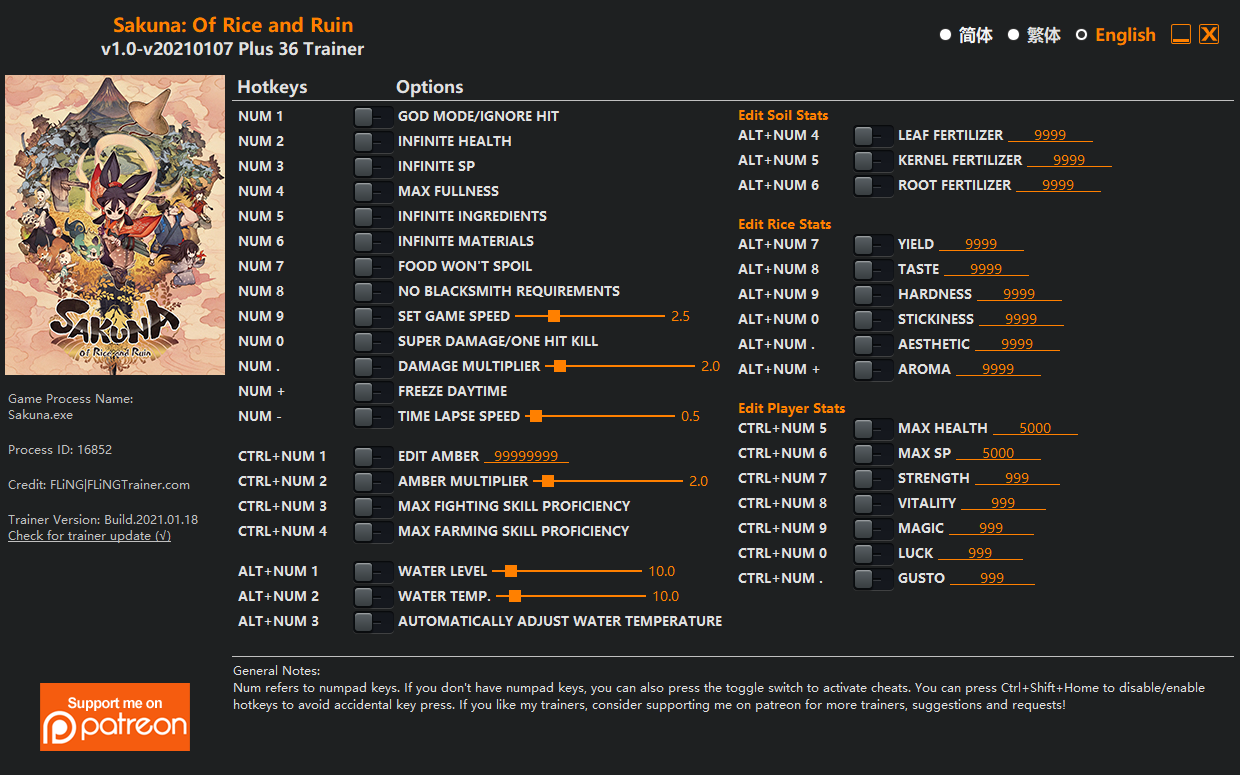Minimize the trainer window
Image resolution: width=1240 pixels, height=775 pixels.
click(1181, 35)
